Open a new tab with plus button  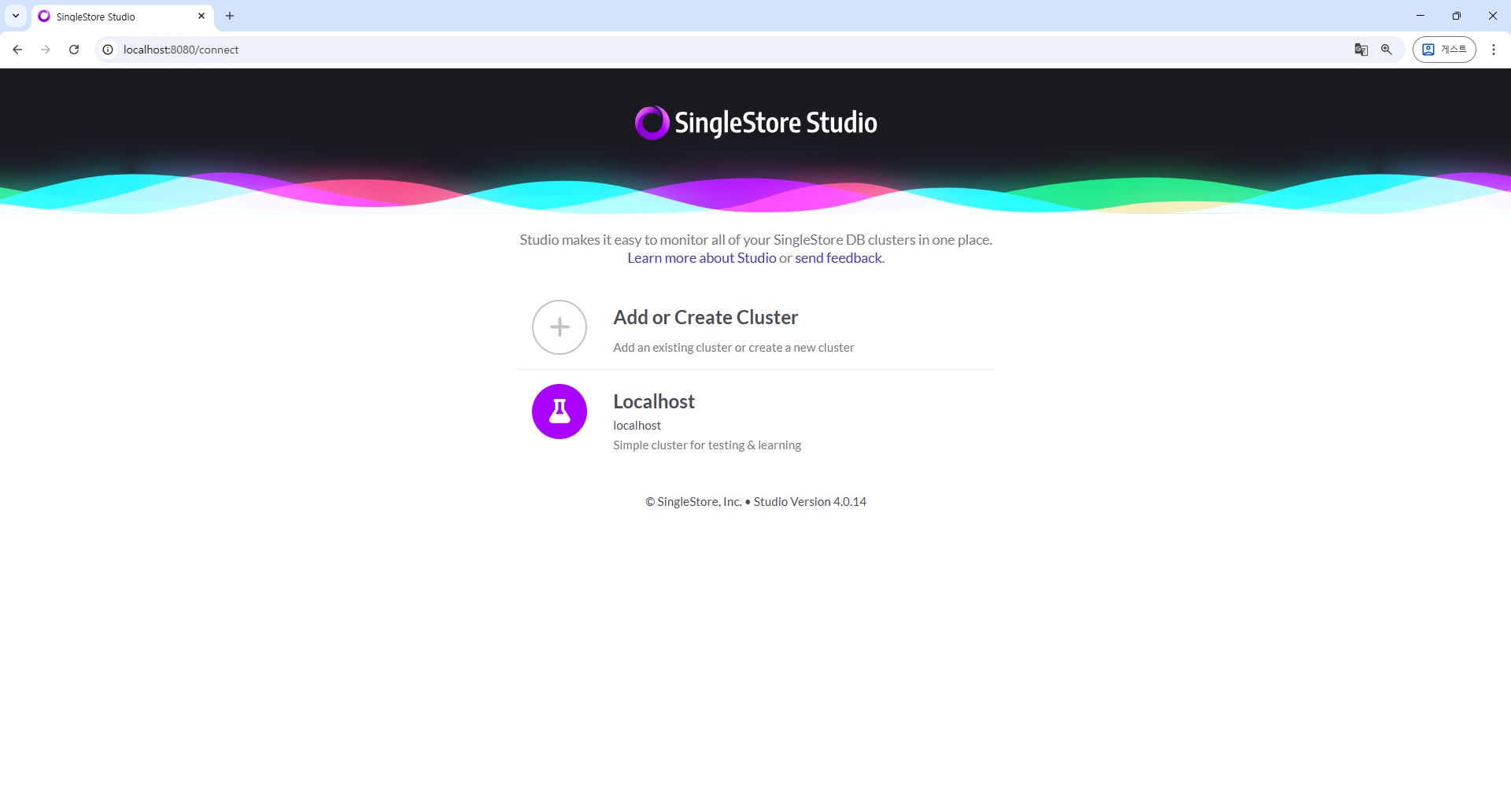230,16
